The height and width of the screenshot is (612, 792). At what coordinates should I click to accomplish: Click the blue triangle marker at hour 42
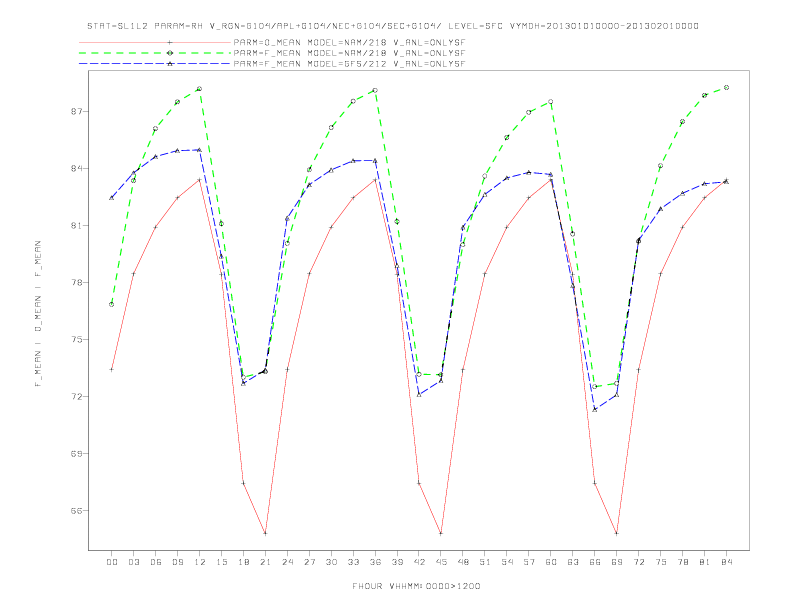click(419, 394)
